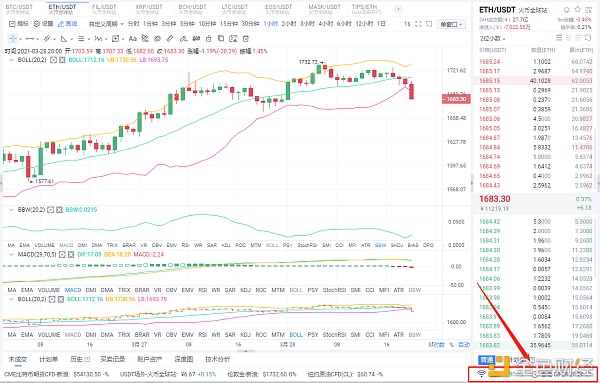The height and width of the screenshot is (383, 600).
Task: Open the 指标 indicators button
Action: [x=19, y=24]
